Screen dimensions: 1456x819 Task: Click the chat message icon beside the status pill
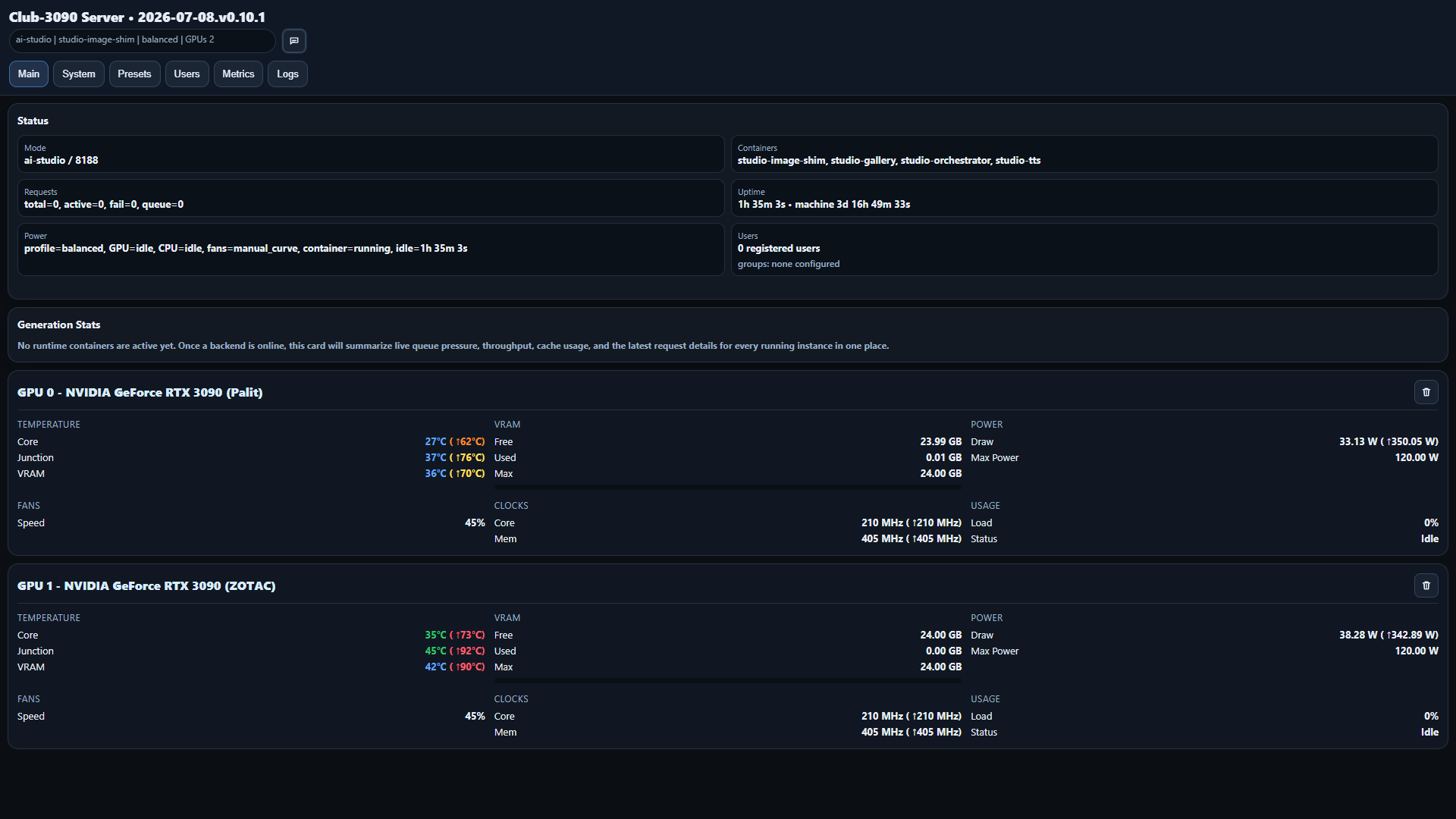click(x=294, y=41)
